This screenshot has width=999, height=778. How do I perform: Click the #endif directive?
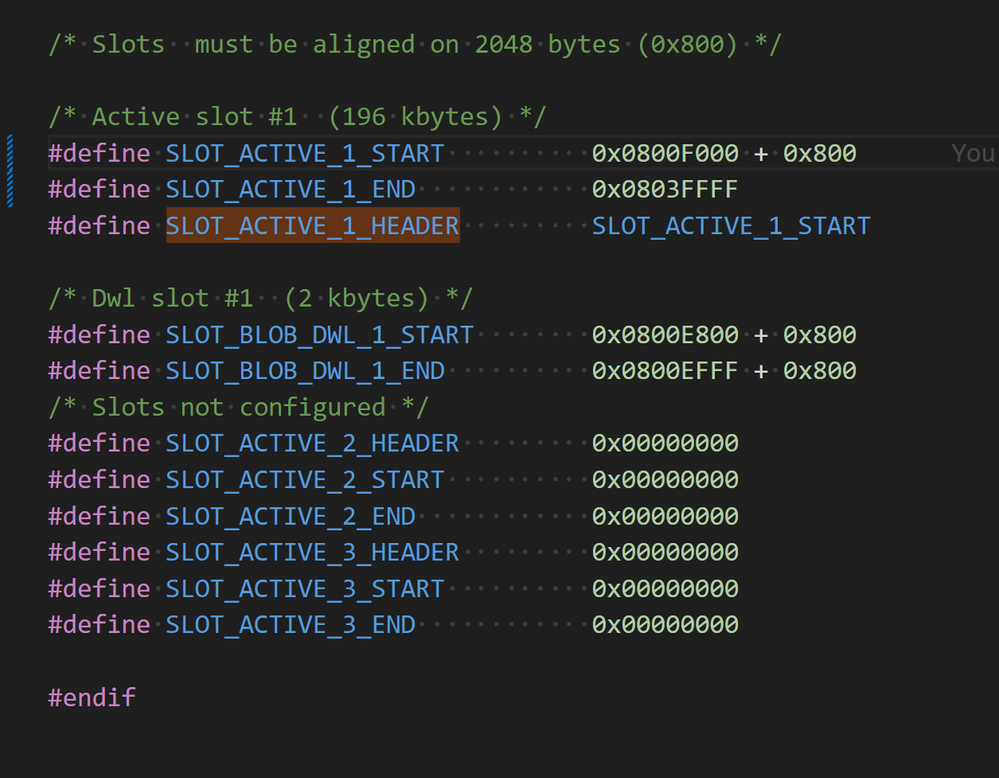click(92, 697)
